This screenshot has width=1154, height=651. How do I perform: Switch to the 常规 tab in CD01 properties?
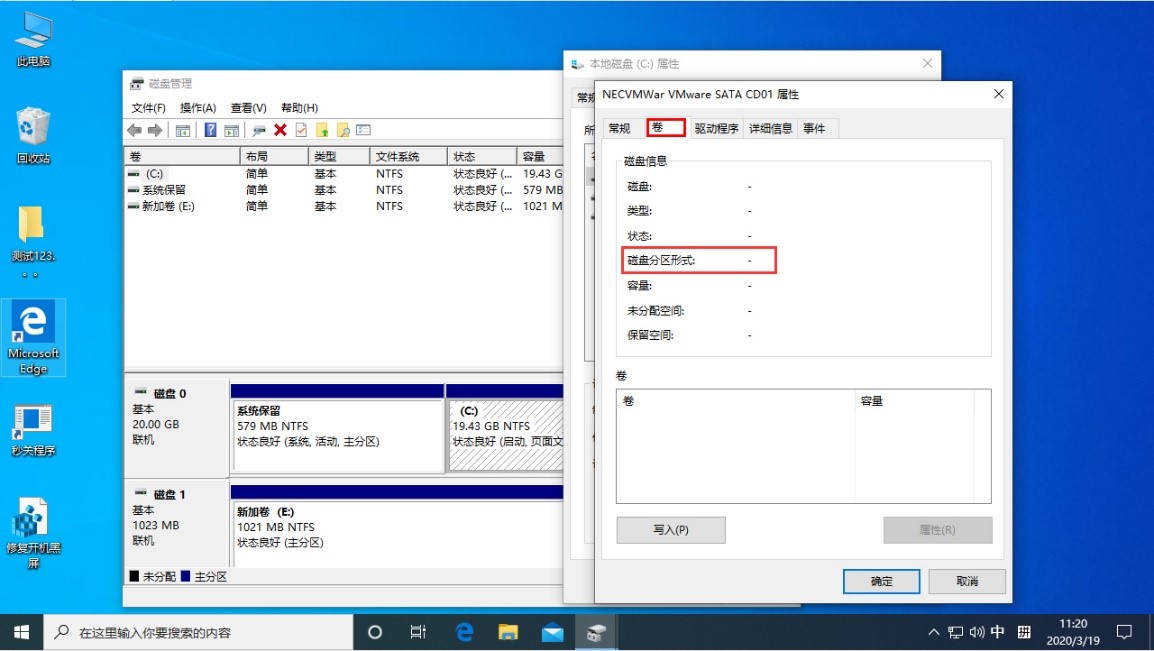click(620, 129)
